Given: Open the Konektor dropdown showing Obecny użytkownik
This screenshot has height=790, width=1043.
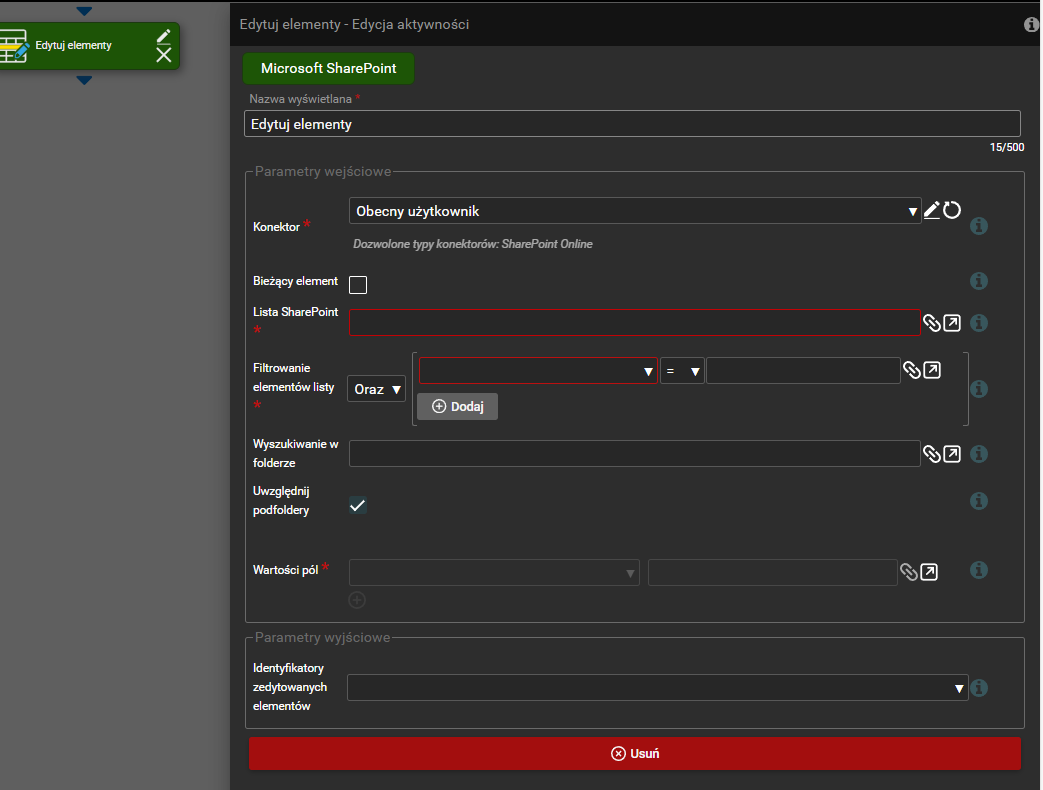Looking at the screenshot, I should 634,211.
